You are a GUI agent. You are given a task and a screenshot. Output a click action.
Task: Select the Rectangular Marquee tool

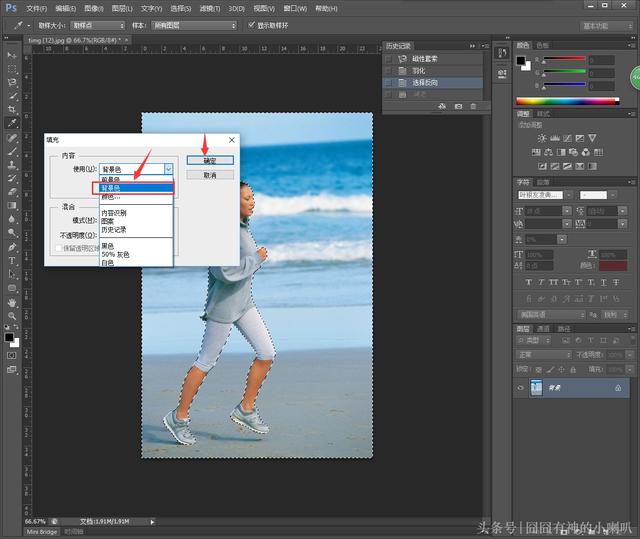tap(12, 67)
